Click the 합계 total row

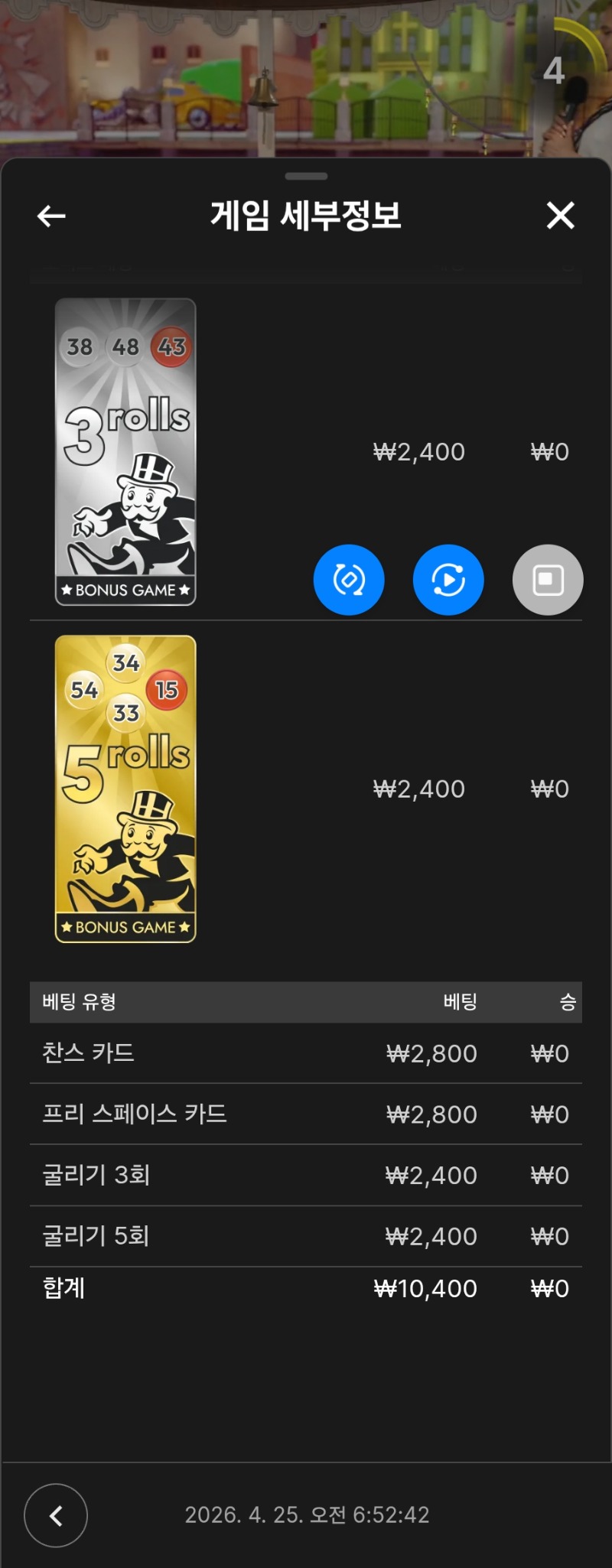pyautogui.click(x=306, y=1288)
